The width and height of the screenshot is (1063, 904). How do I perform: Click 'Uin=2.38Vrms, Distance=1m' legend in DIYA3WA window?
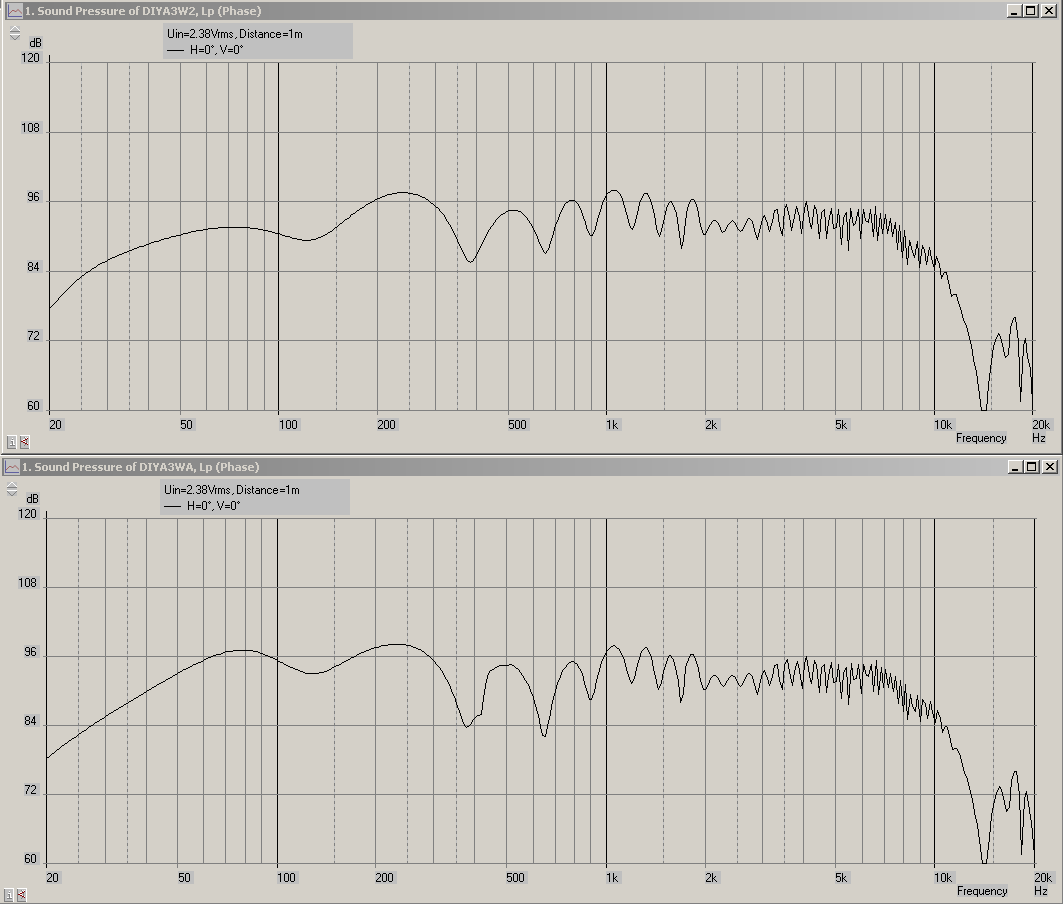(232, 490)
